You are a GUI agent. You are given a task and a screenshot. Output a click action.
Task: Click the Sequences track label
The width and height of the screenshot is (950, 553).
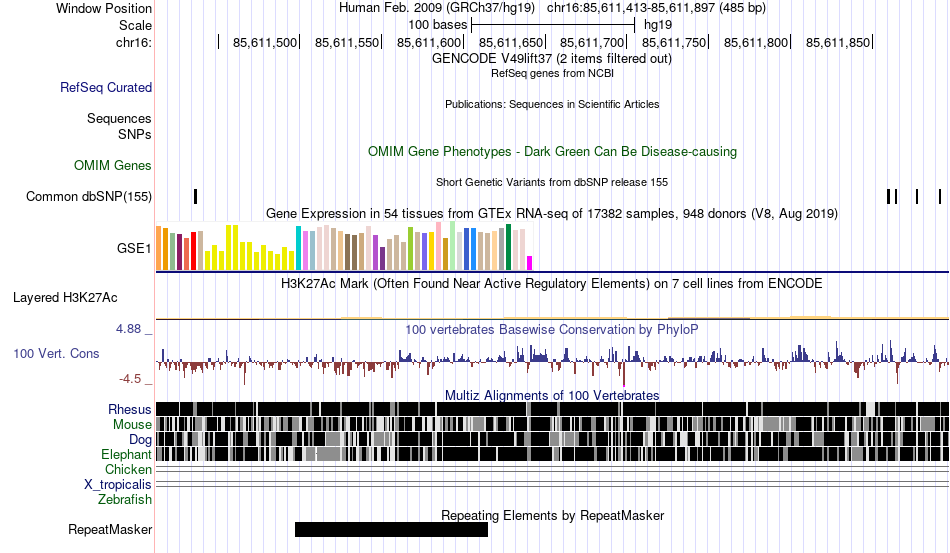pos(119,118)
